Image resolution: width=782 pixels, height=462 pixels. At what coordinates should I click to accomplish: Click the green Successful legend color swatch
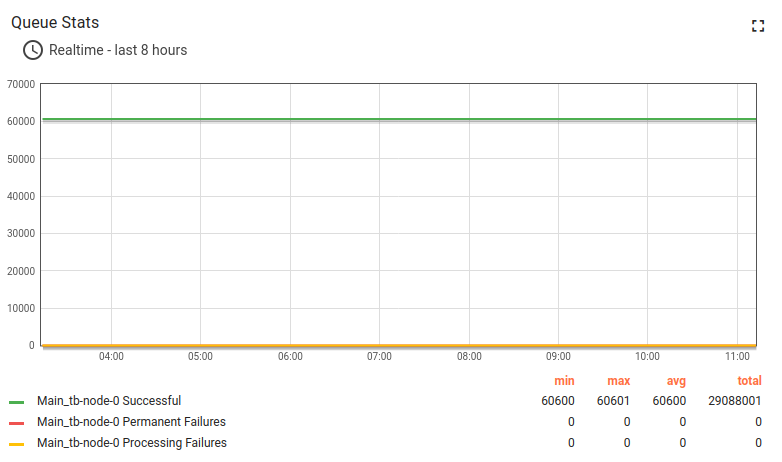(16, 402)
